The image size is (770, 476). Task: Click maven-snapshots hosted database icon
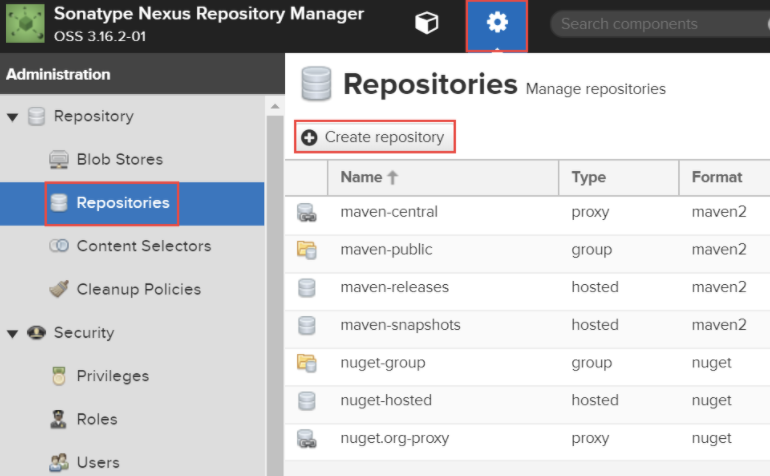306,326
